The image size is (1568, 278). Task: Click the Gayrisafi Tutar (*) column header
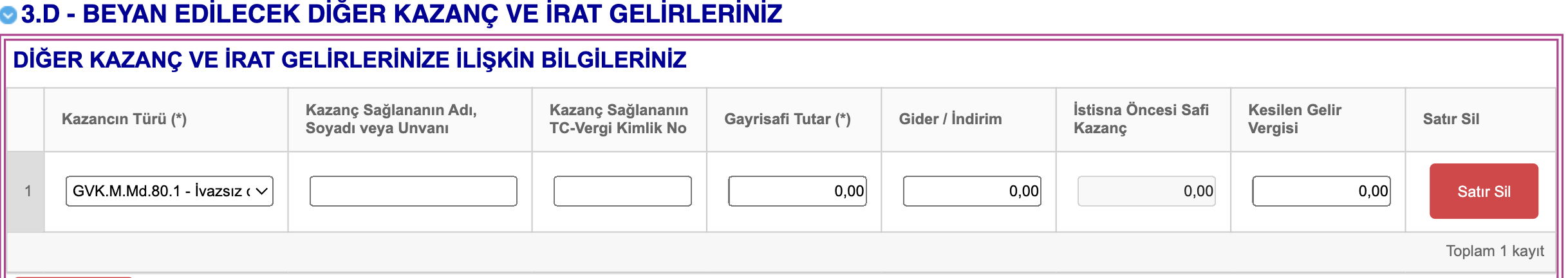pyautogui.click(x=787, y=119)
